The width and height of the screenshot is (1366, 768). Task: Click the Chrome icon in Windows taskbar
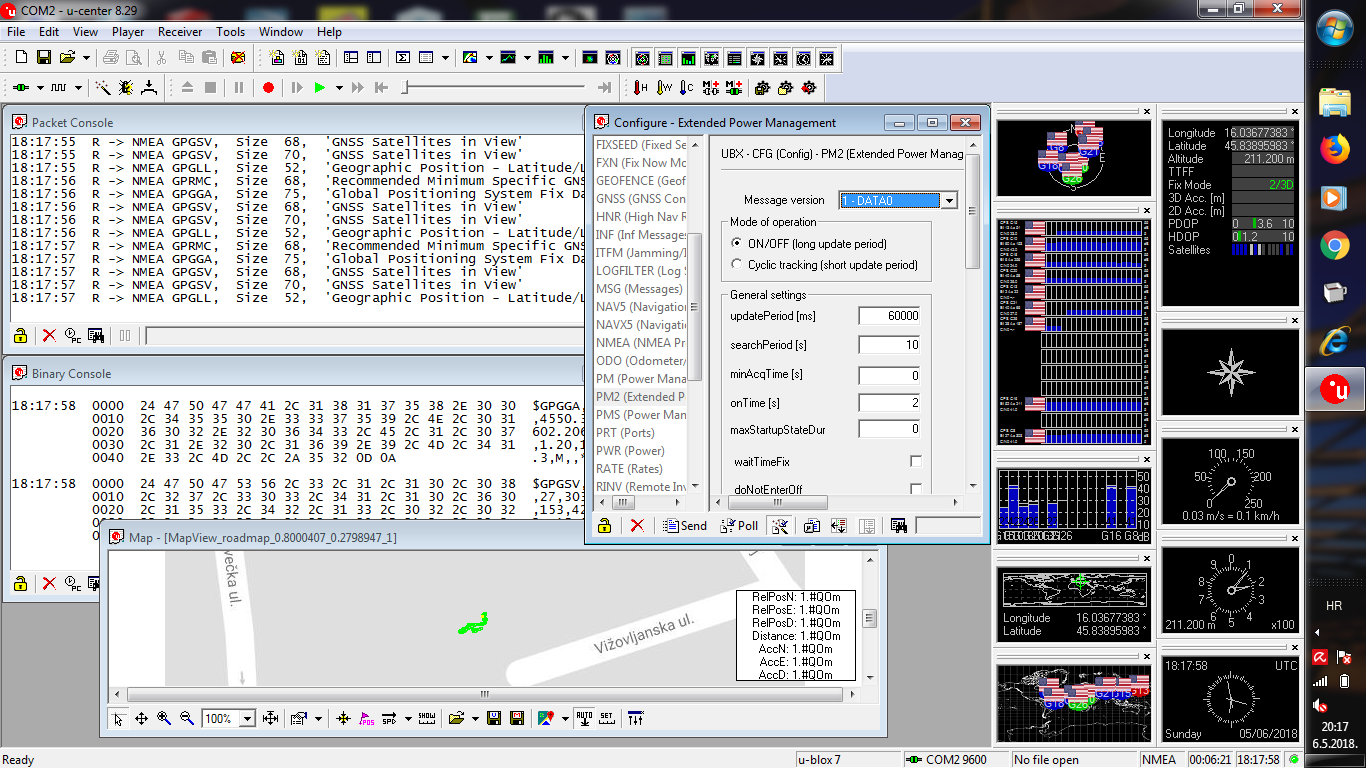coord(1335,245)
